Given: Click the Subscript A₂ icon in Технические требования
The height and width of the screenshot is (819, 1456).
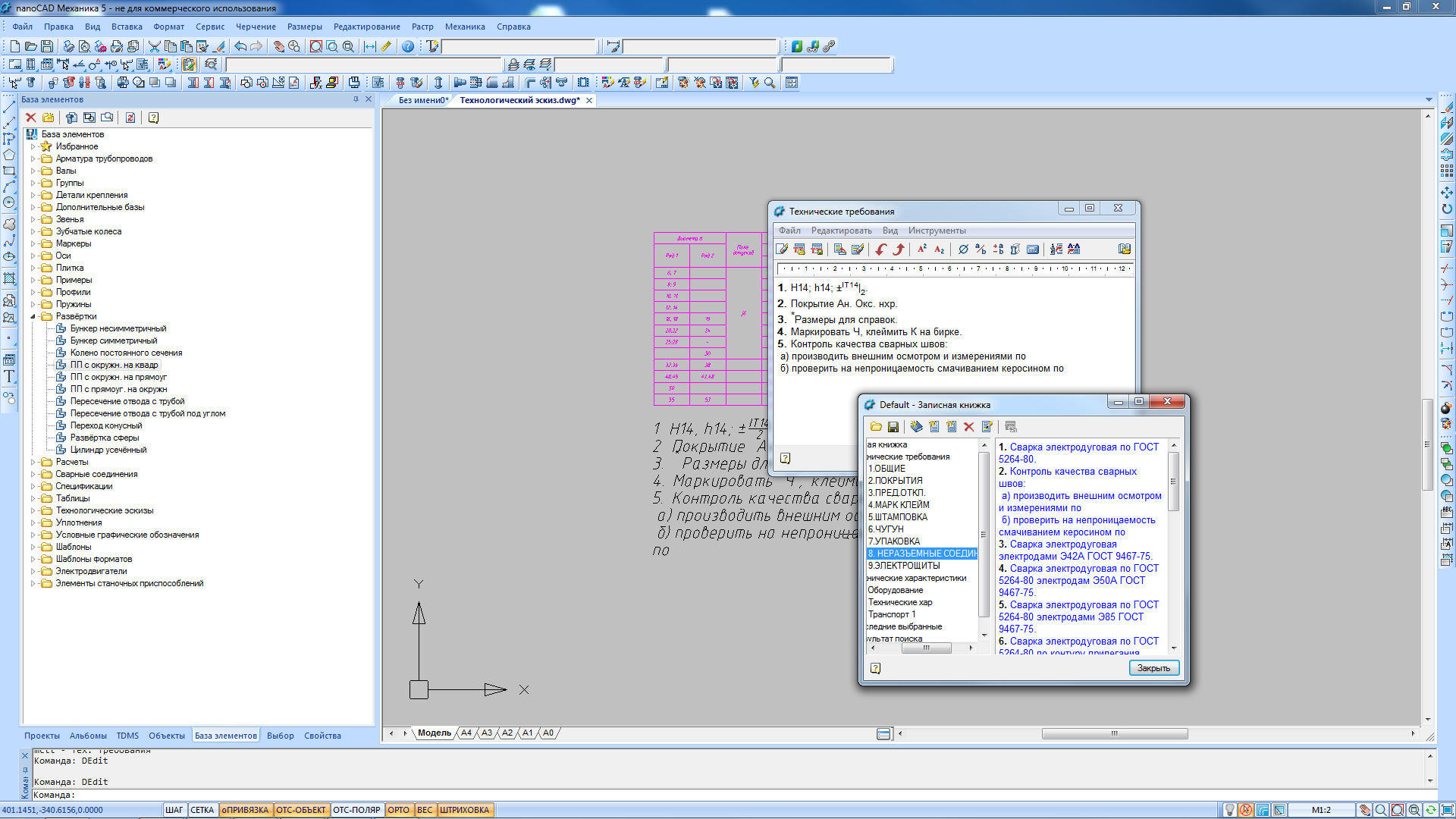Looking at the screenshot, I should 940,249.
